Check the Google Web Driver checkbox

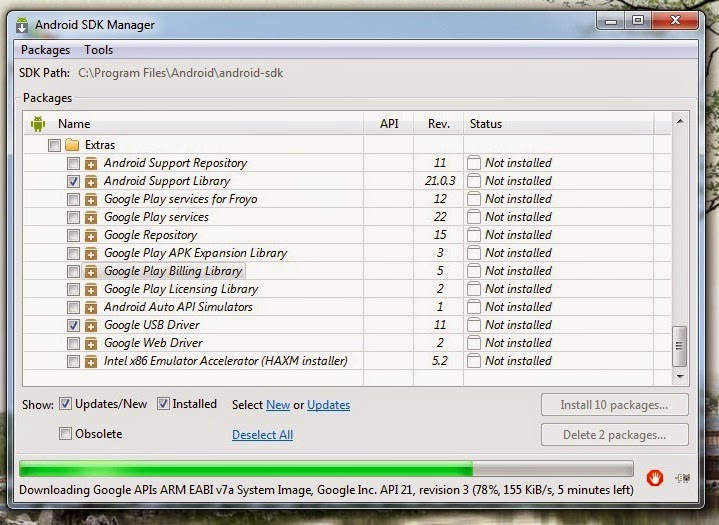pos(73,343)
